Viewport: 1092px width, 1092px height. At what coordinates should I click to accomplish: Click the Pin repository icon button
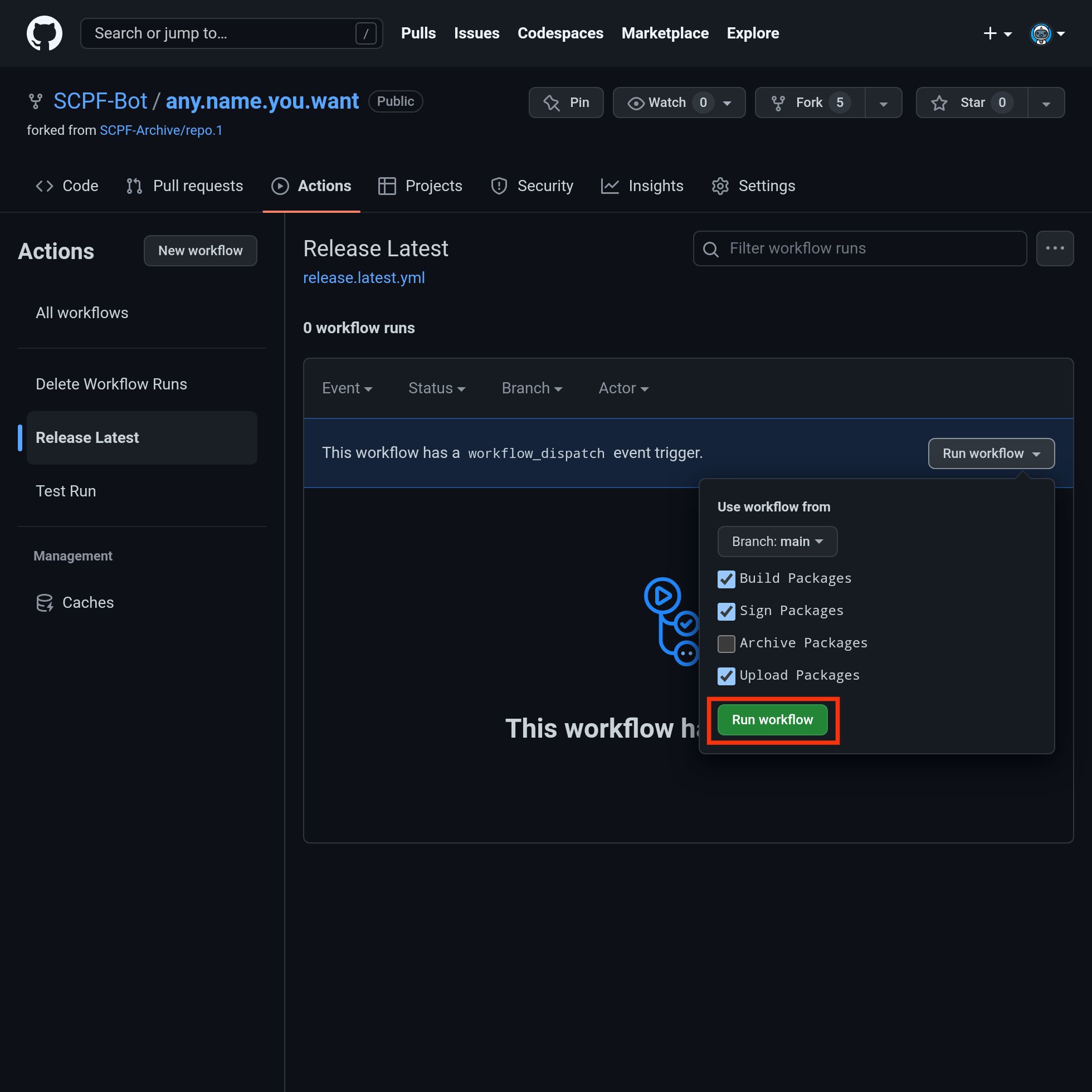[566, 103]
